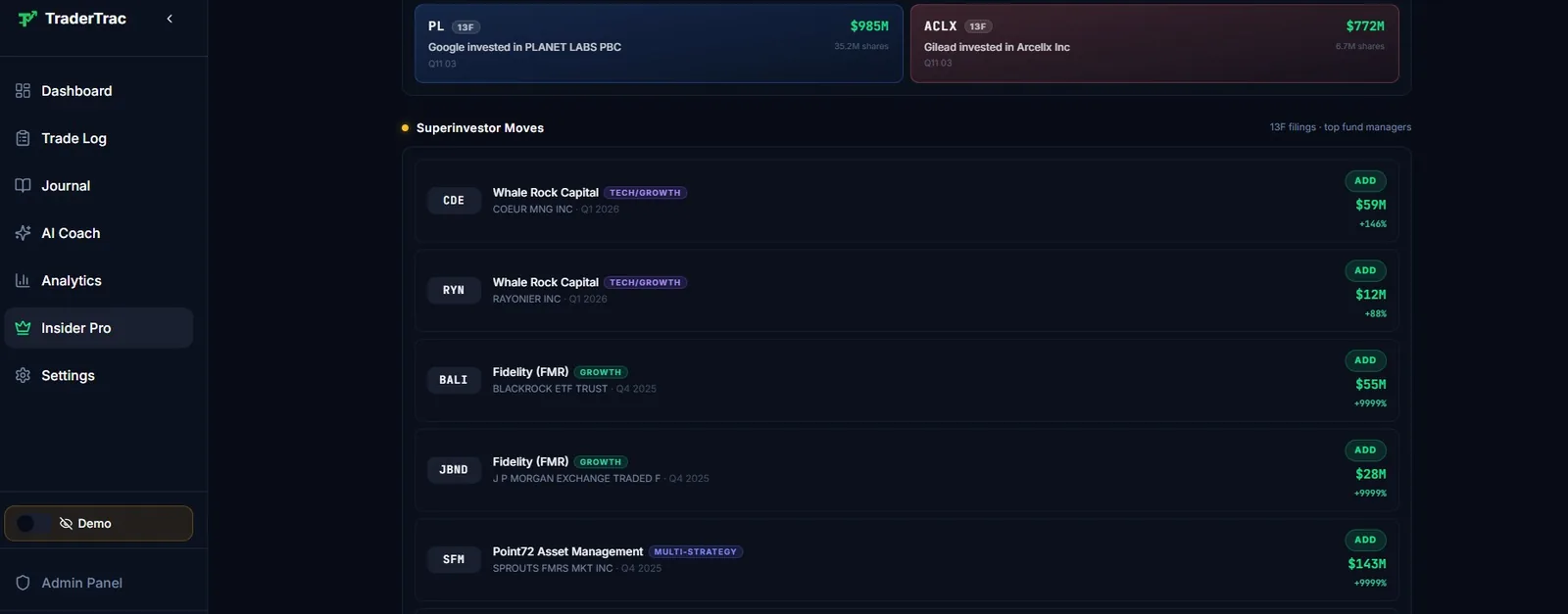Click the $985M value on PL card
The image size is (1568, 614).
869,26
